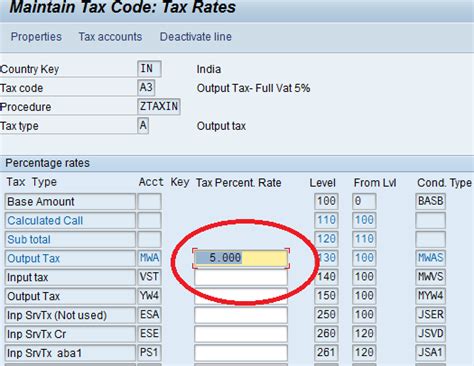Click level value 110
Viewport: 474px width, 366px height.
326,220
